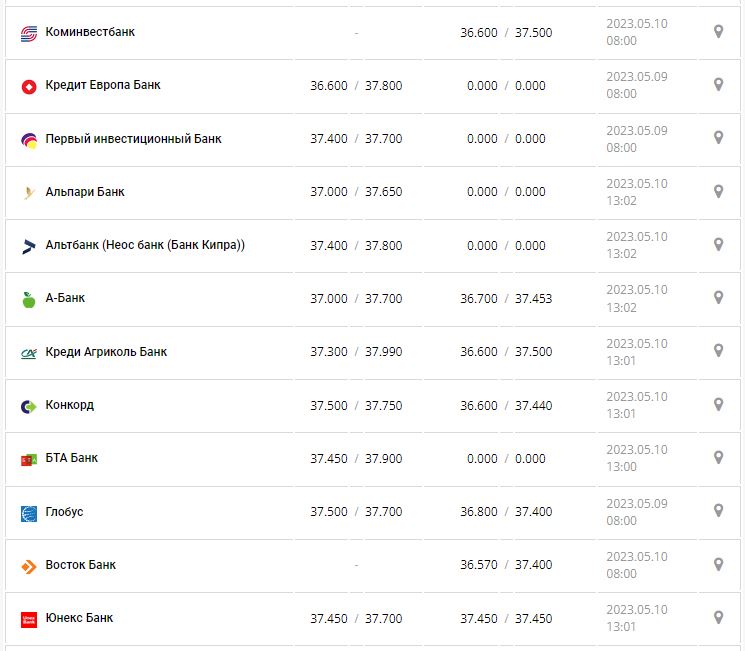This screenshot has width=745, height=651.
Task: Click the Юнекс Банк red logo
Action: pyautogui.click(x=29, y=619)
